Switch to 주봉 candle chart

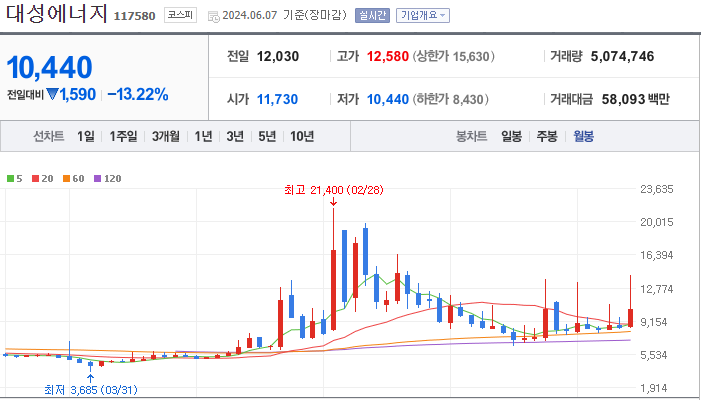(547, 136)
